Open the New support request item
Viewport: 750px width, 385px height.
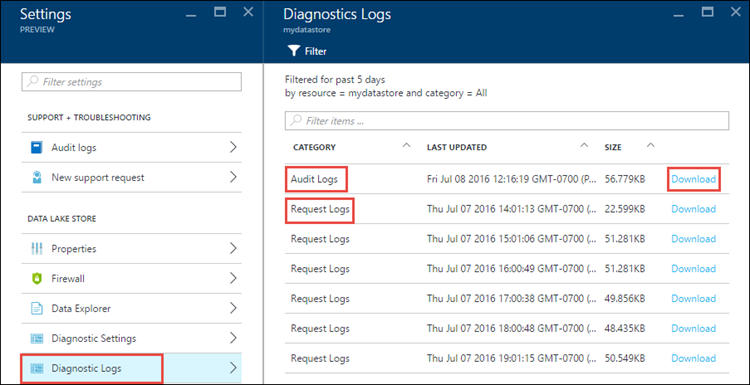point(132,177)
